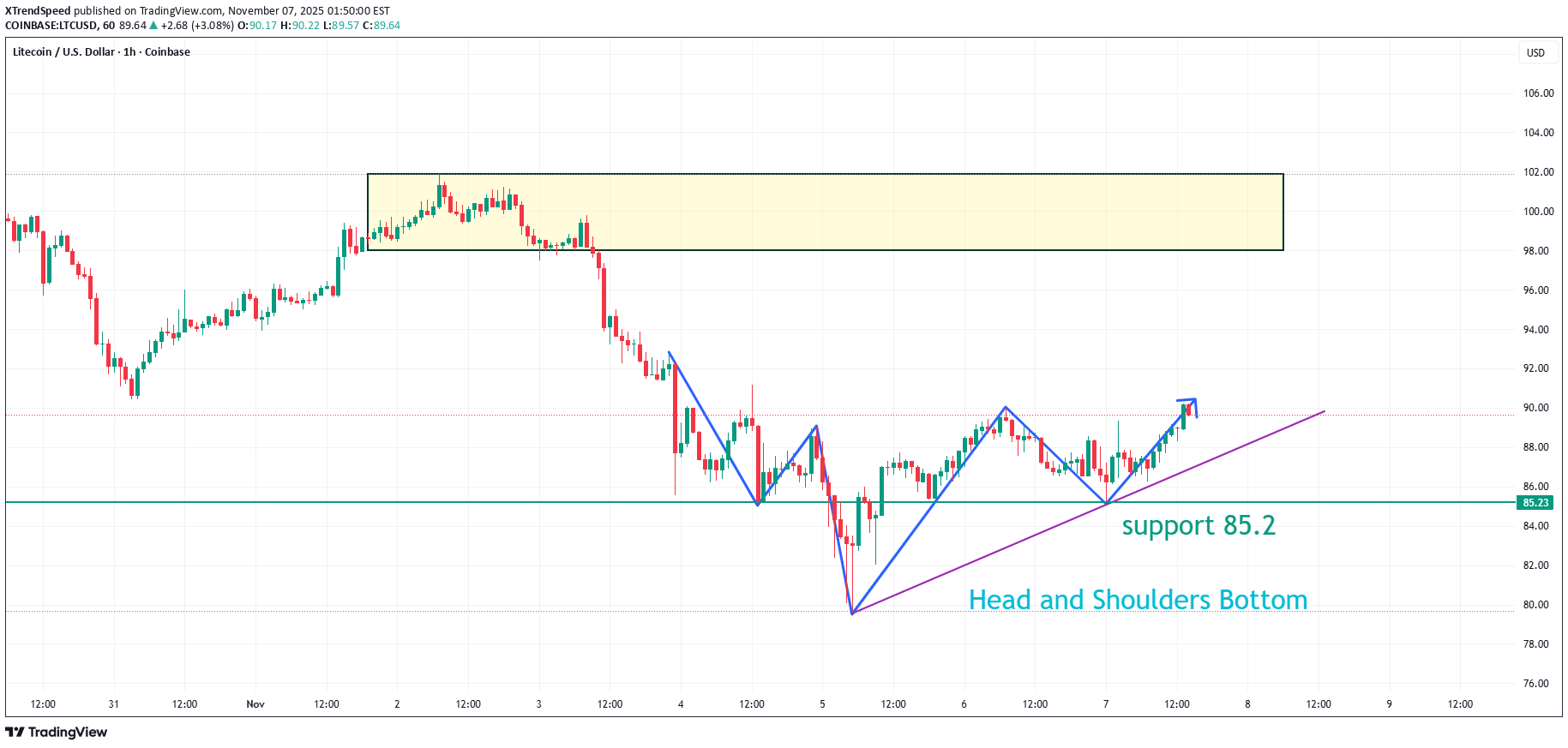The height and width of the screenshot is (748, 1568).
Task: Click the 76.00 price axis label
Action: point(1535,684)
